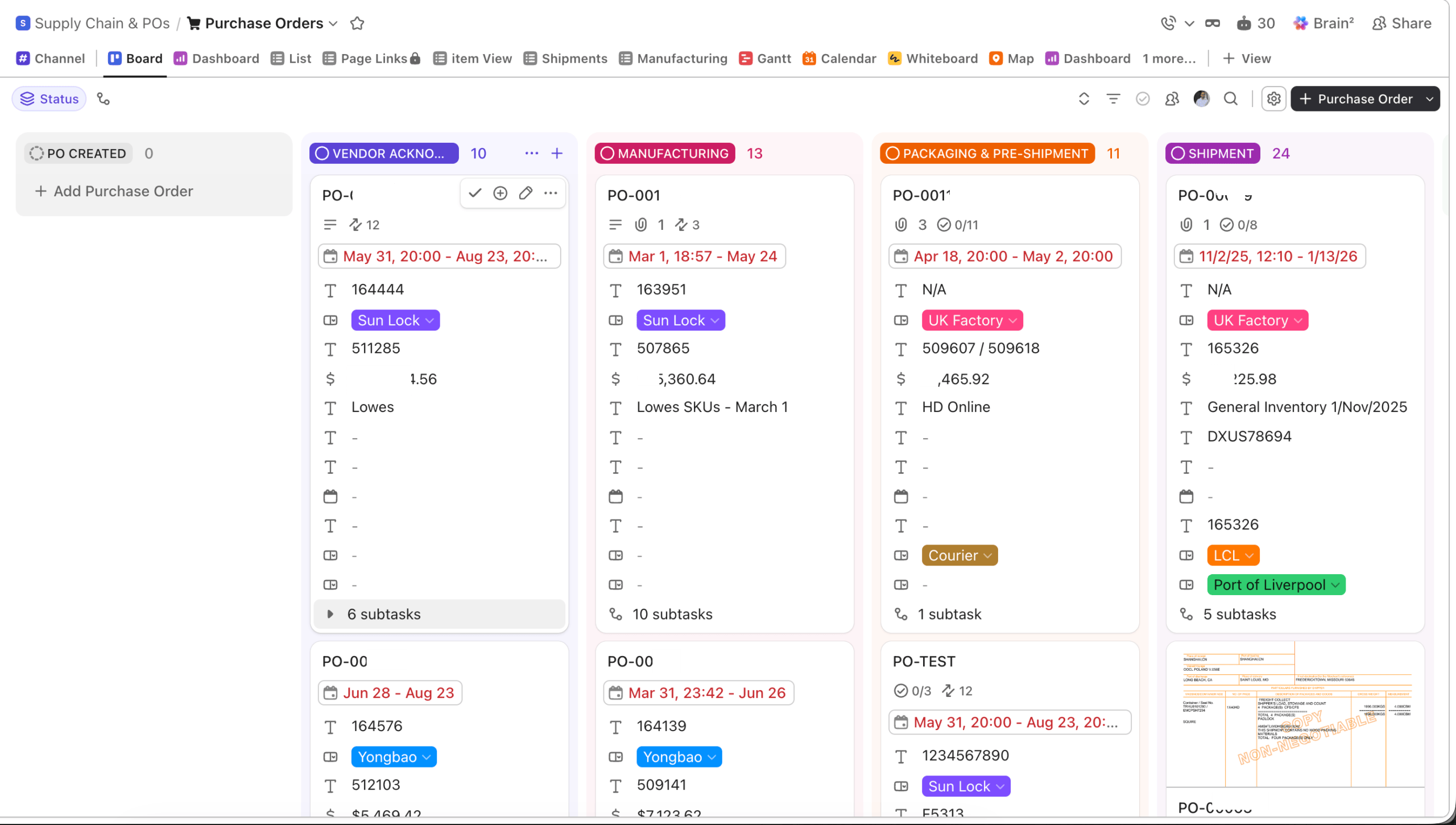Open the LCL dropdown tag

[1233, 555]
